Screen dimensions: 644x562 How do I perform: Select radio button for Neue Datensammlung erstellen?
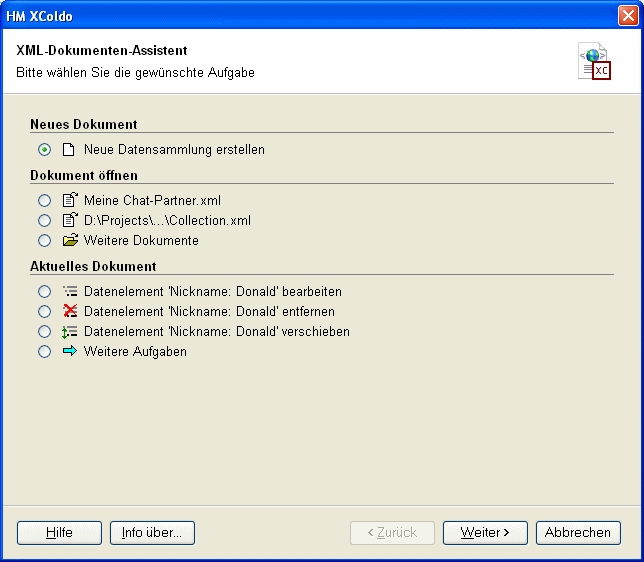pos(44,150)
